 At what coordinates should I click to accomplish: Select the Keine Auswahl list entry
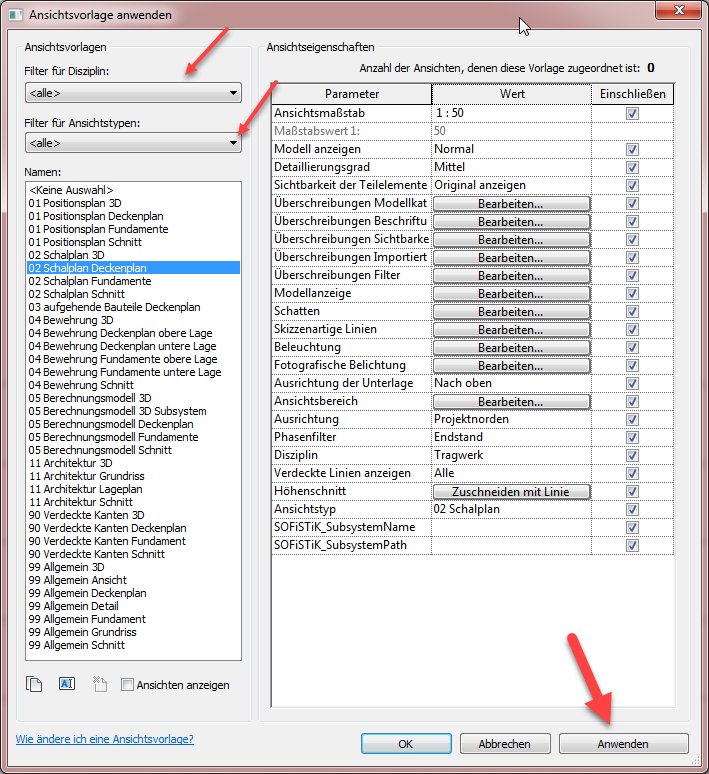71,190
